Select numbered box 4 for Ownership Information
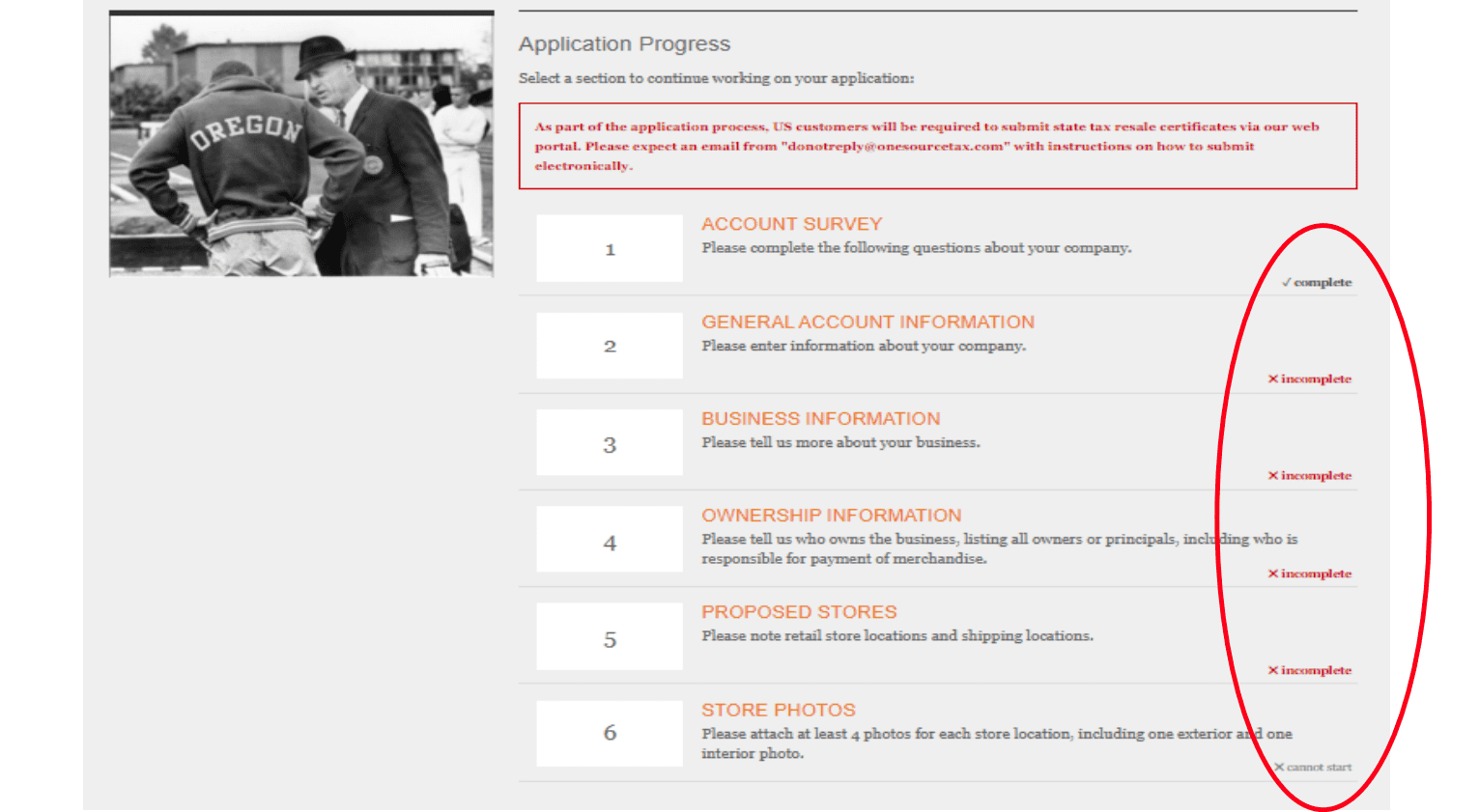Screen dimensions: 1479x812 (x=609, y=539)
